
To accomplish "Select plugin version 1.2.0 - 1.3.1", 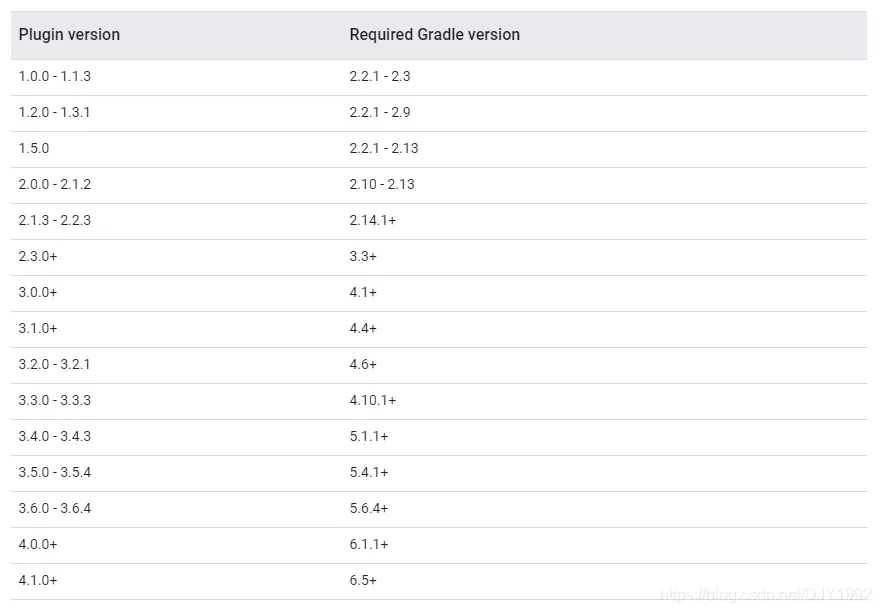I will (54, 113).
